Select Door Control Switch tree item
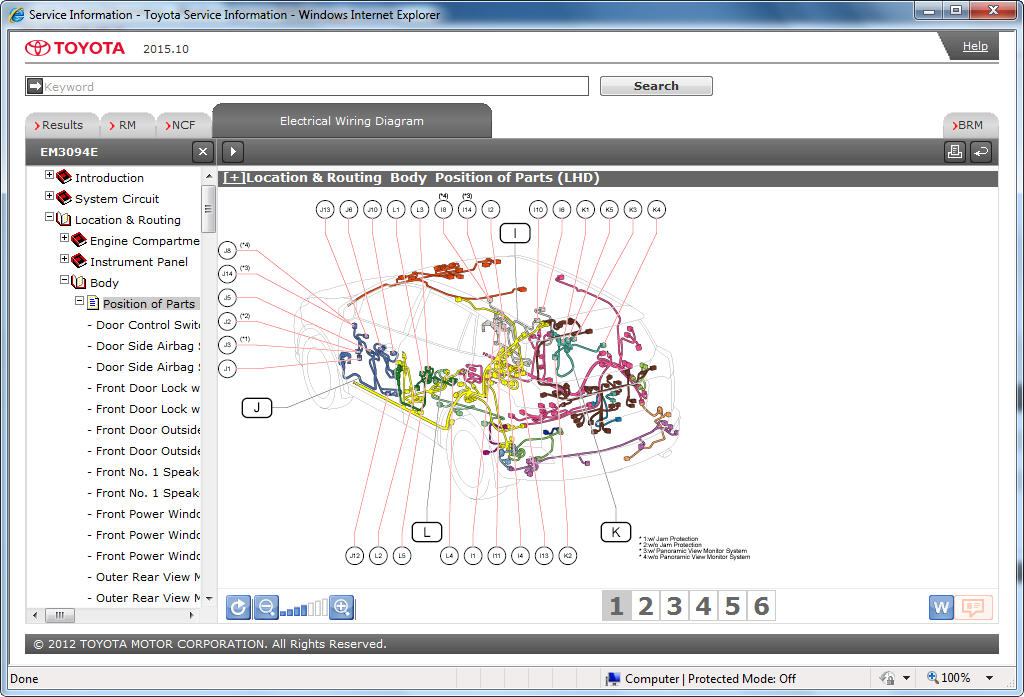The image size is (1024, 697). tap(148, 325)
